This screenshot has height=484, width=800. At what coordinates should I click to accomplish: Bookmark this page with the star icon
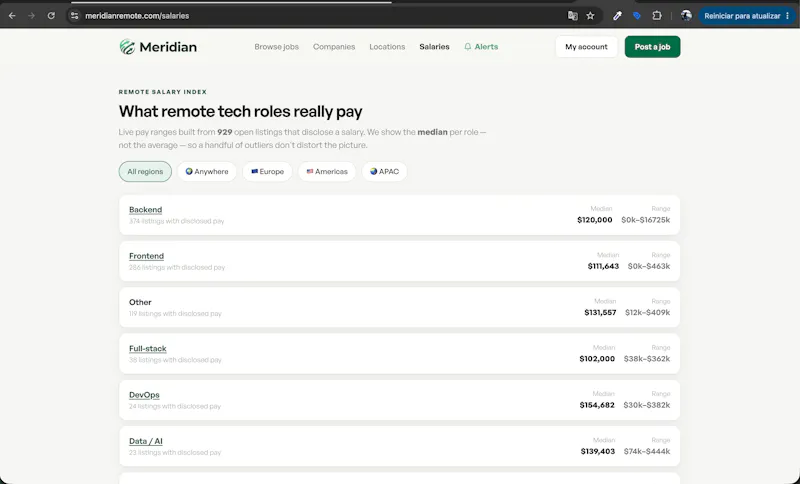590,16
